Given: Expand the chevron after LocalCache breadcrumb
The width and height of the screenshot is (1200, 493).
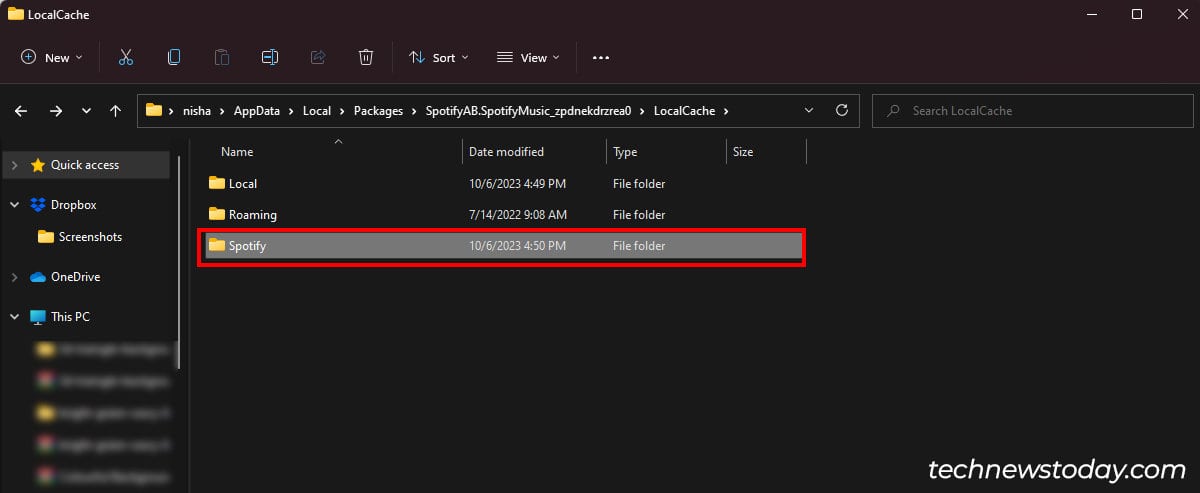Looking at the screenshot, I should [x=727, y=111].
